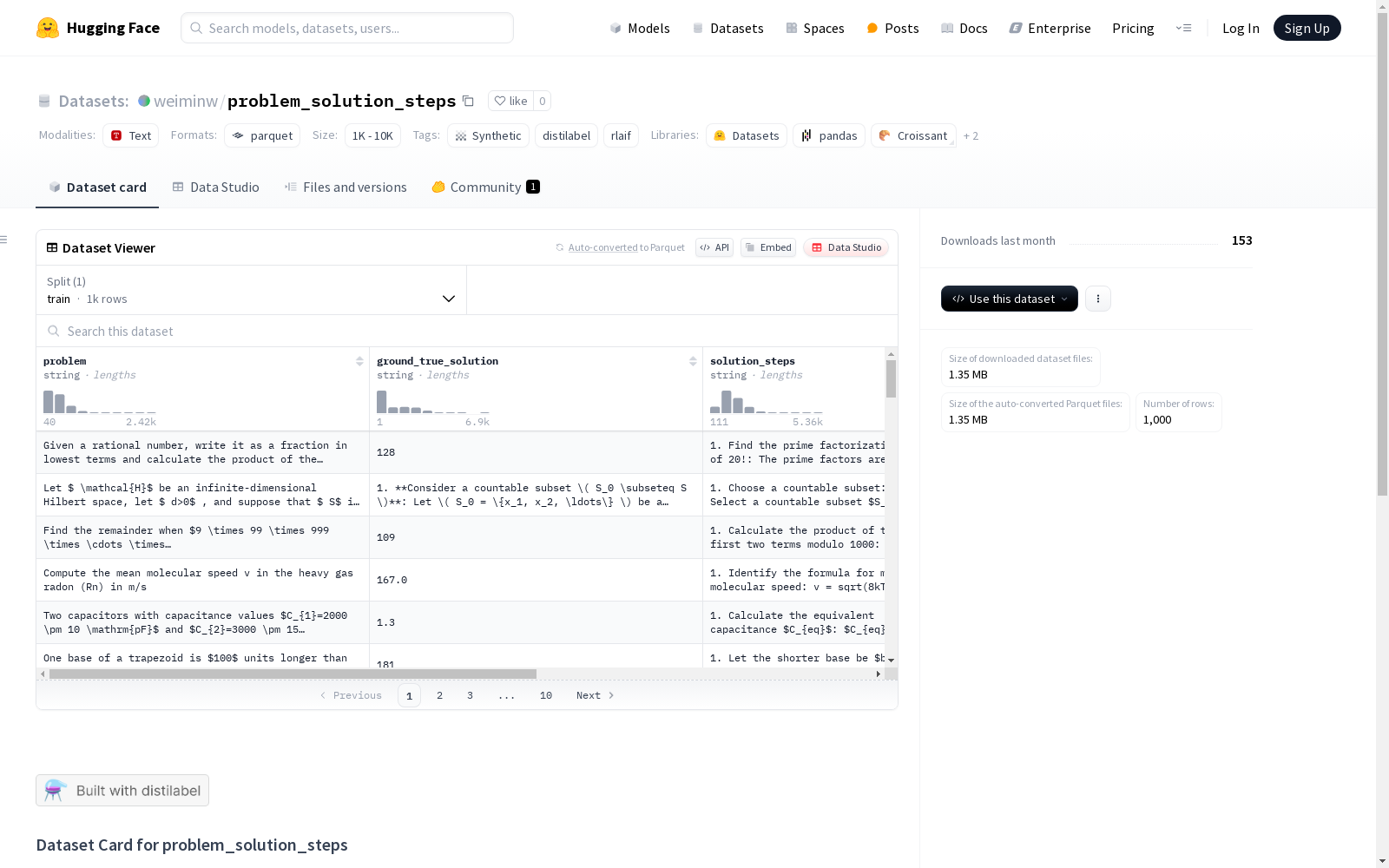Click the weiminw author link
The height and width of the screenshot is (868, 1389).
point(186,101)
